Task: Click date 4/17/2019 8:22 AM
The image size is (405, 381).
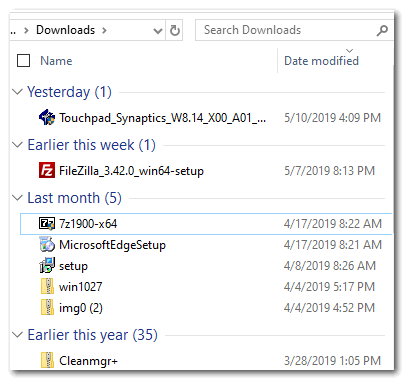Action: click(x=333, y=224)
